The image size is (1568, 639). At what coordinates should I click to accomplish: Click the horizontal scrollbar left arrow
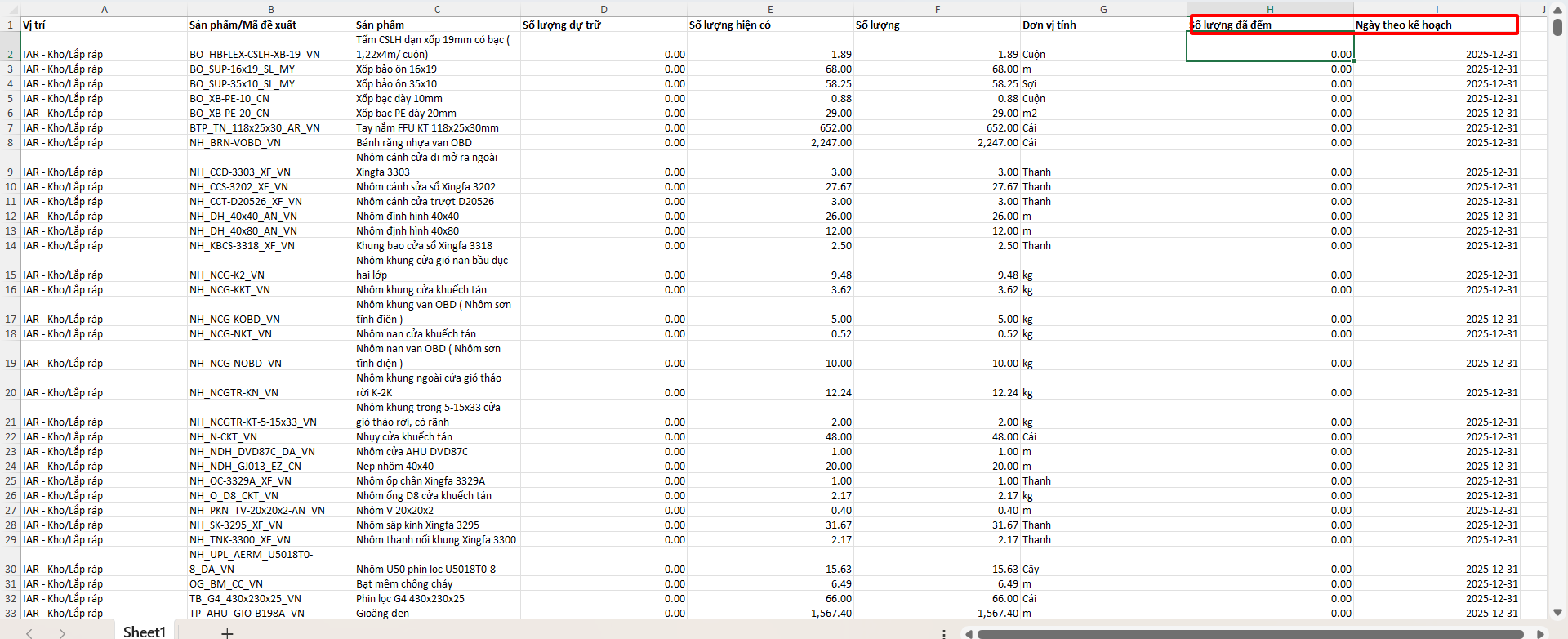(968, 633)
